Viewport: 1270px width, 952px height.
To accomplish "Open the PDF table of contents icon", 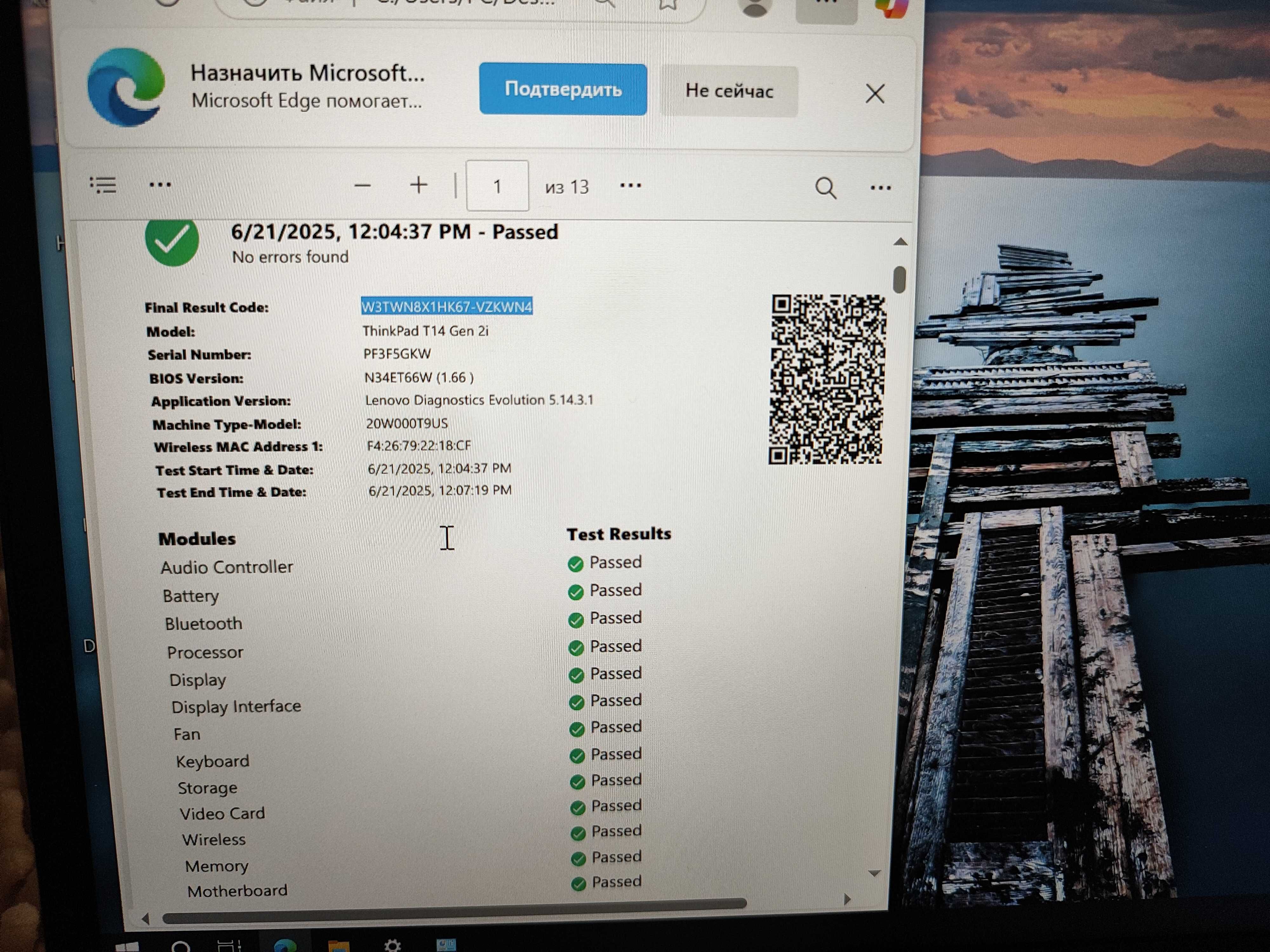I will pos(103,185).
